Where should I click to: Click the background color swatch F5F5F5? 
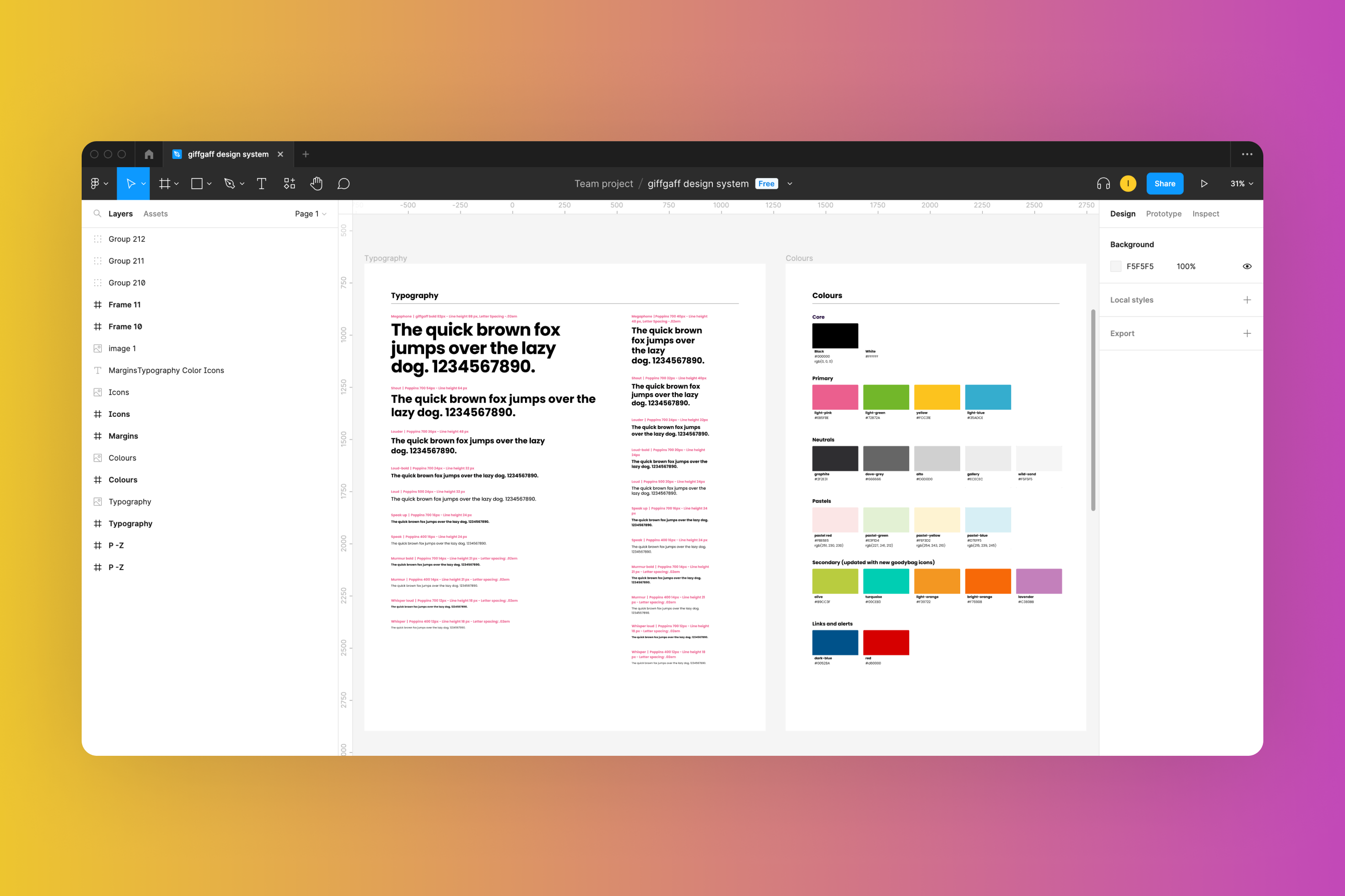click(1115, 266)
